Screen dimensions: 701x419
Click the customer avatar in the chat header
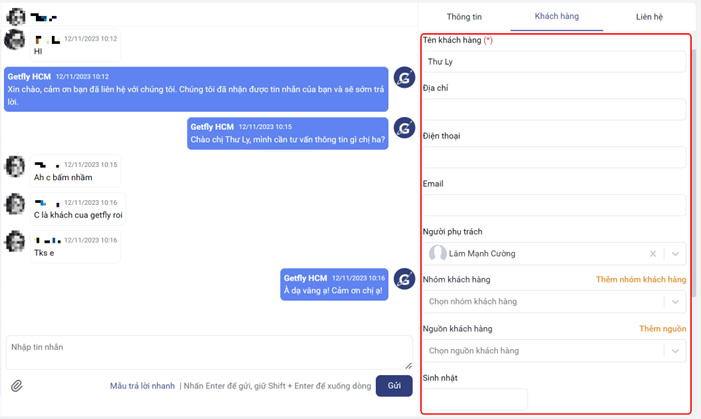click(14, 14)
